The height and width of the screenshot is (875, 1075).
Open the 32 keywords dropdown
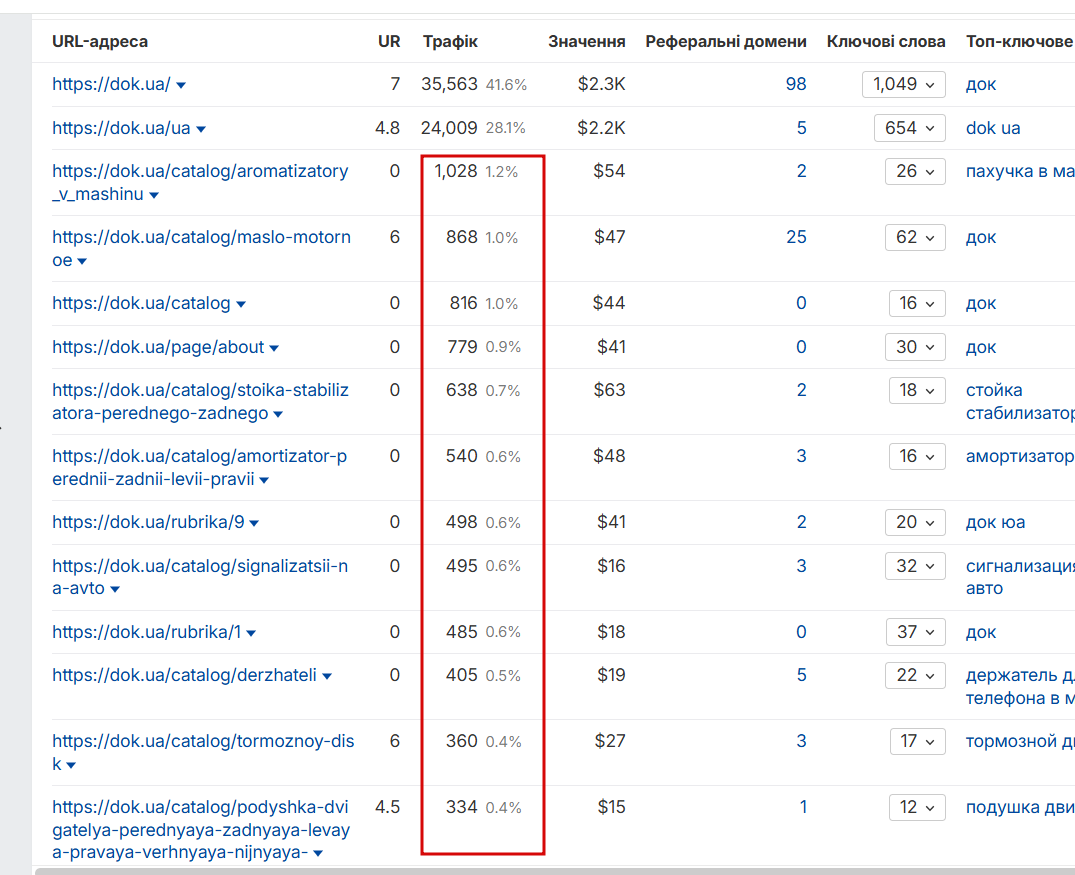coord(915,566)
